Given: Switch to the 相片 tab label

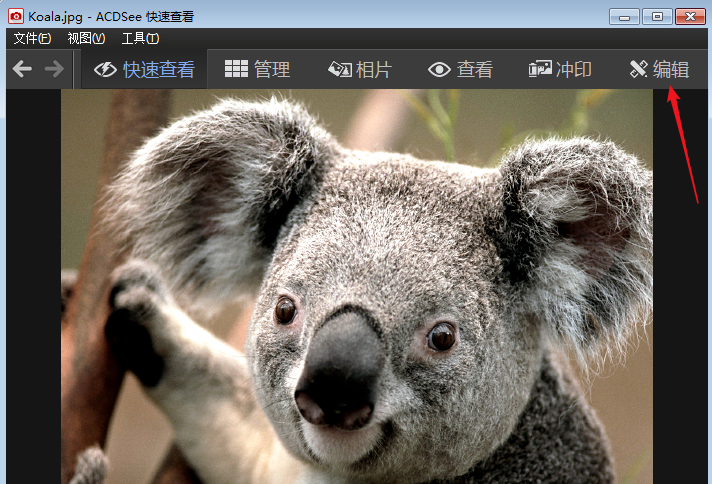Looking at the screenshot, I should tap(374, 70).
